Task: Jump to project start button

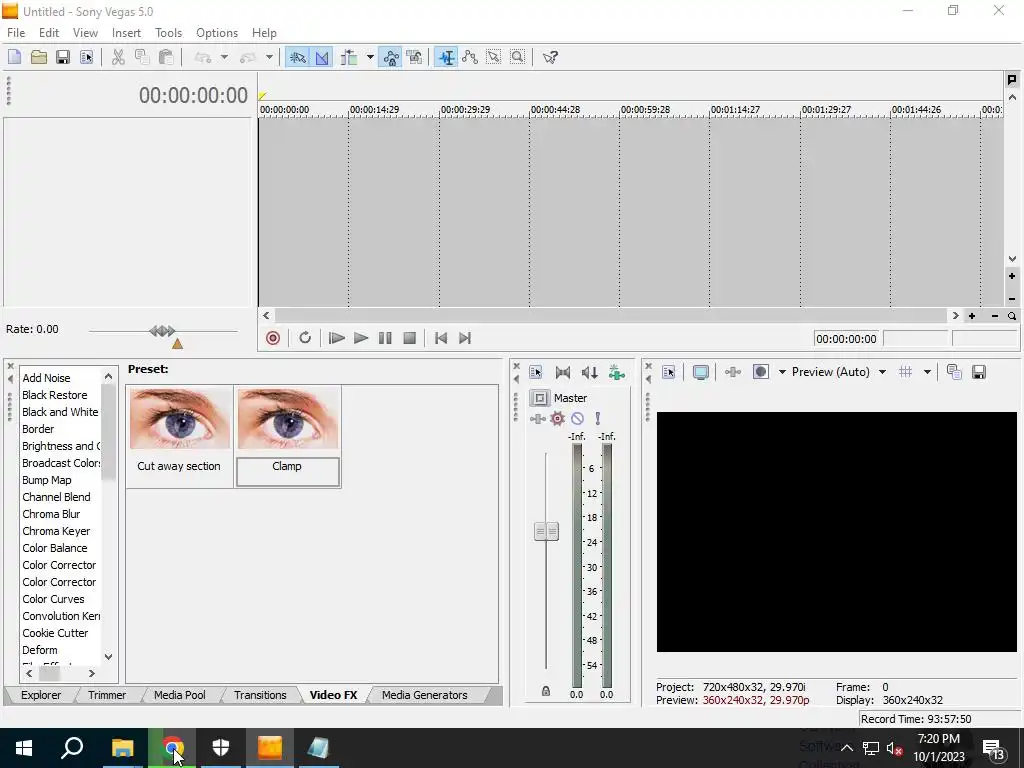Action: click(x=441, y=338)
